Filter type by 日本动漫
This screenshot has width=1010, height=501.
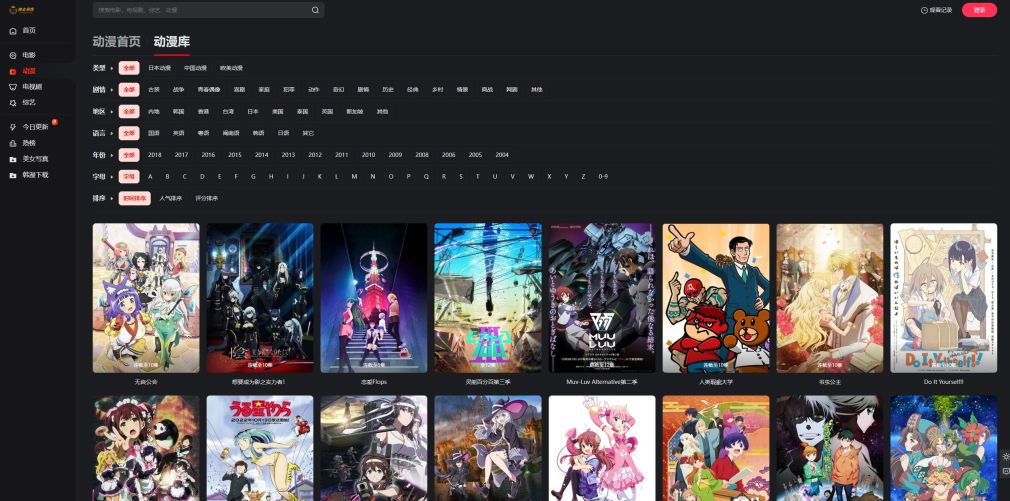point(160,68)
